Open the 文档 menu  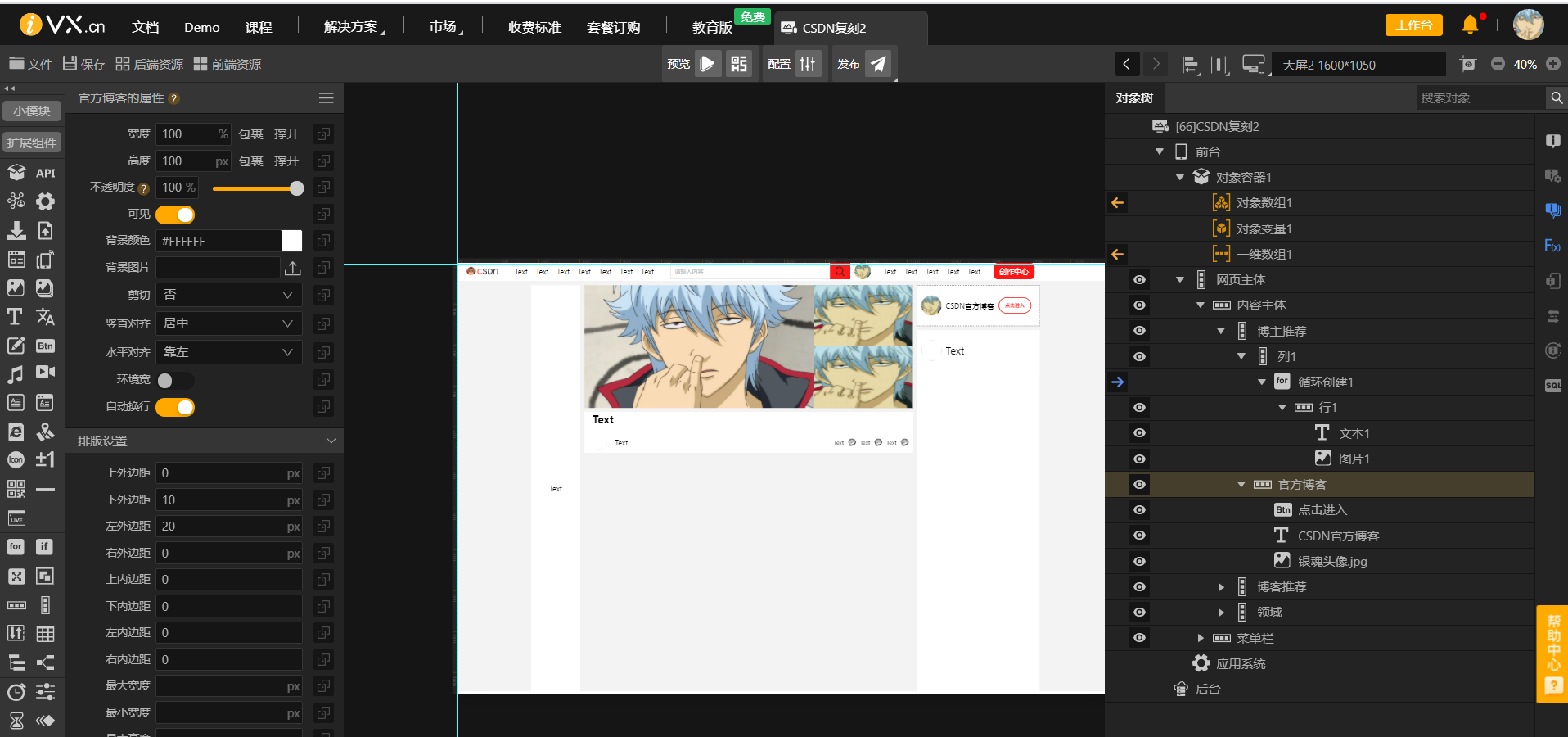[x=145, y=27]
